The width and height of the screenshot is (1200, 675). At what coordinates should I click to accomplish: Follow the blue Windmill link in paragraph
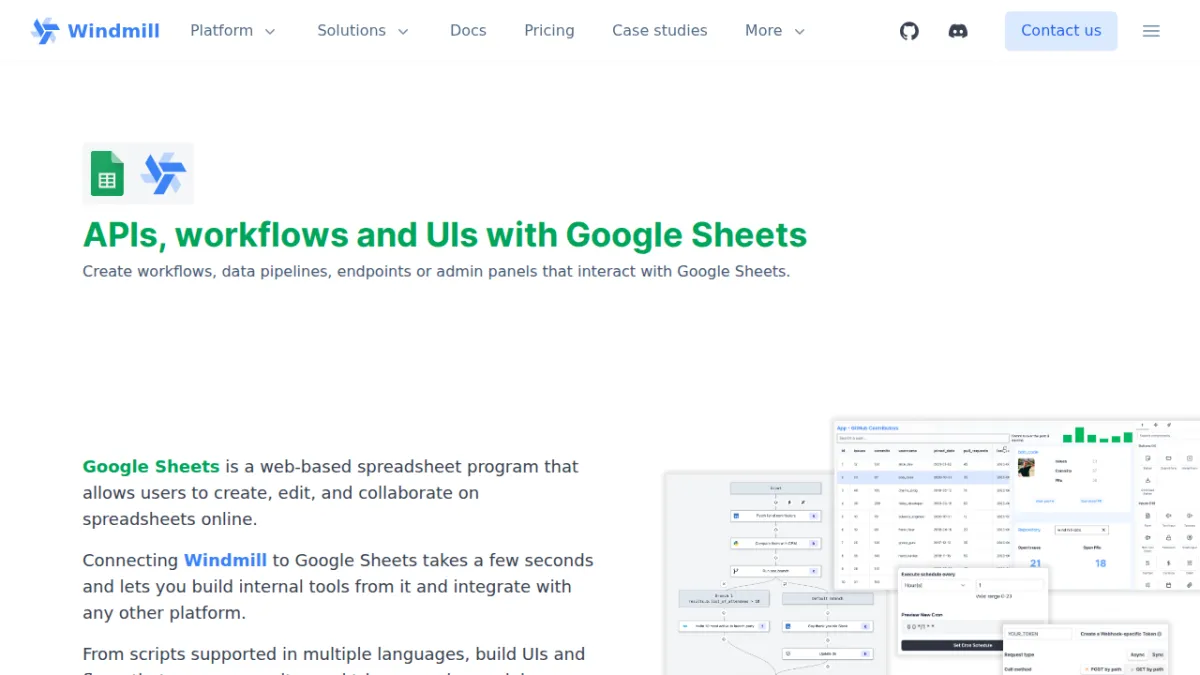pyautogui.click(x=225, y=561)
